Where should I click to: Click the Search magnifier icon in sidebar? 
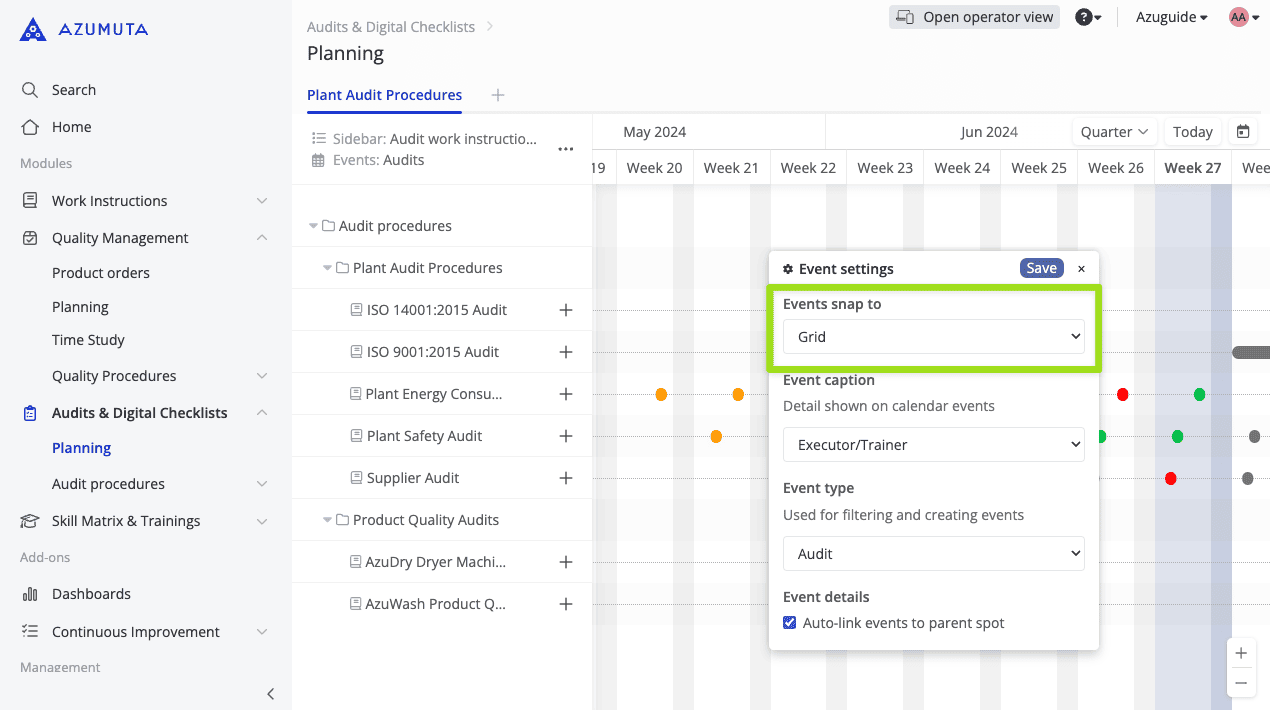(x=30, y=90)
